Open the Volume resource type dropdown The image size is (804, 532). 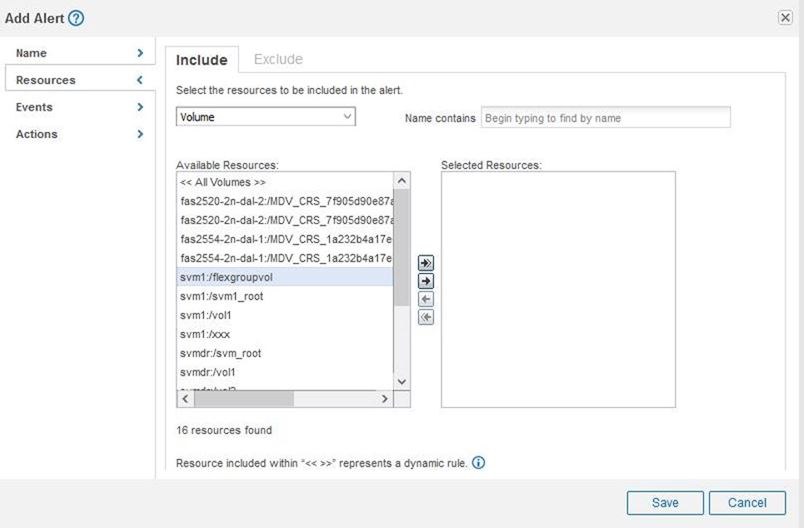coord(266,117)
